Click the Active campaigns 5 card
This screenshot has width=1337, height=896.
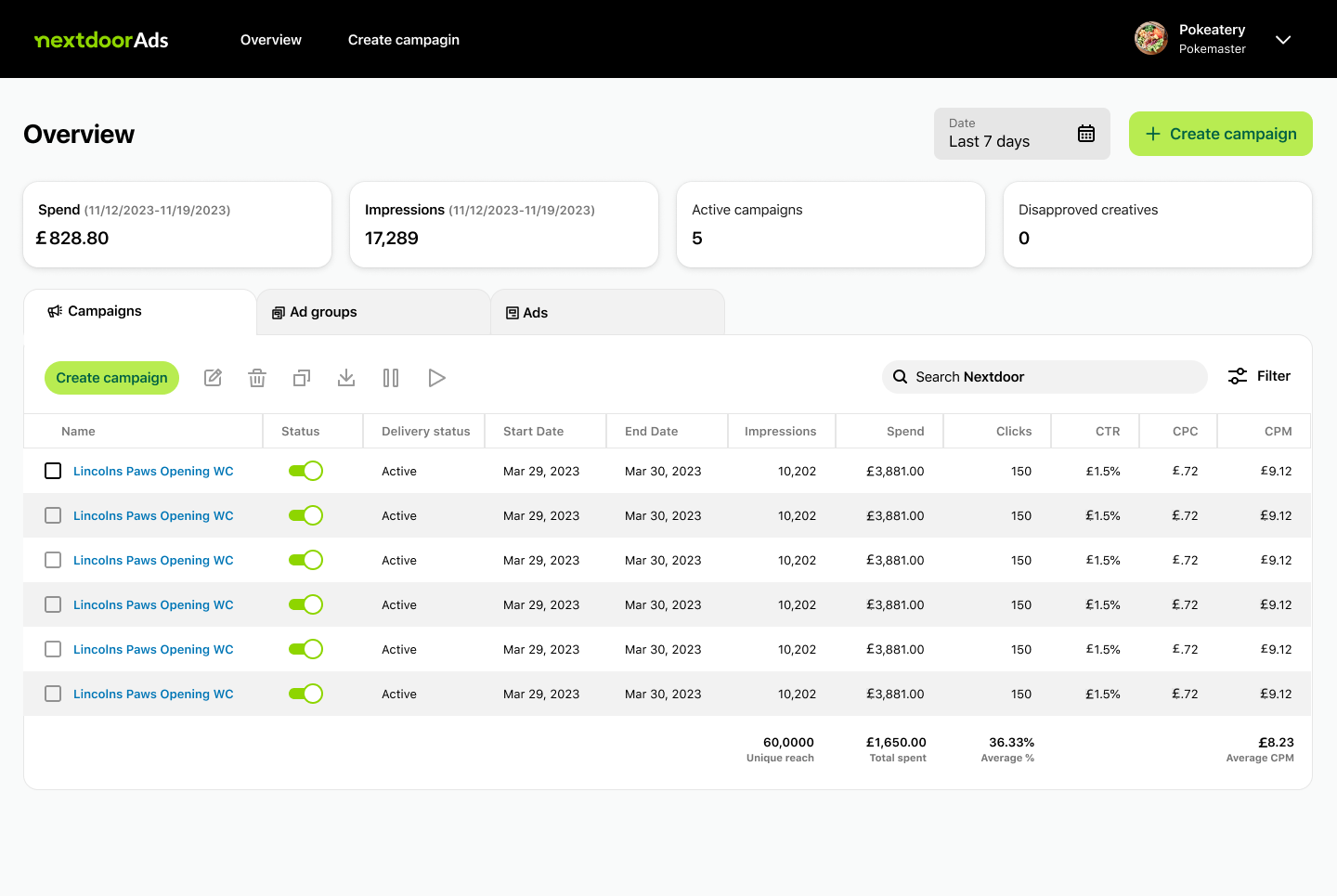tap(831, 225)
